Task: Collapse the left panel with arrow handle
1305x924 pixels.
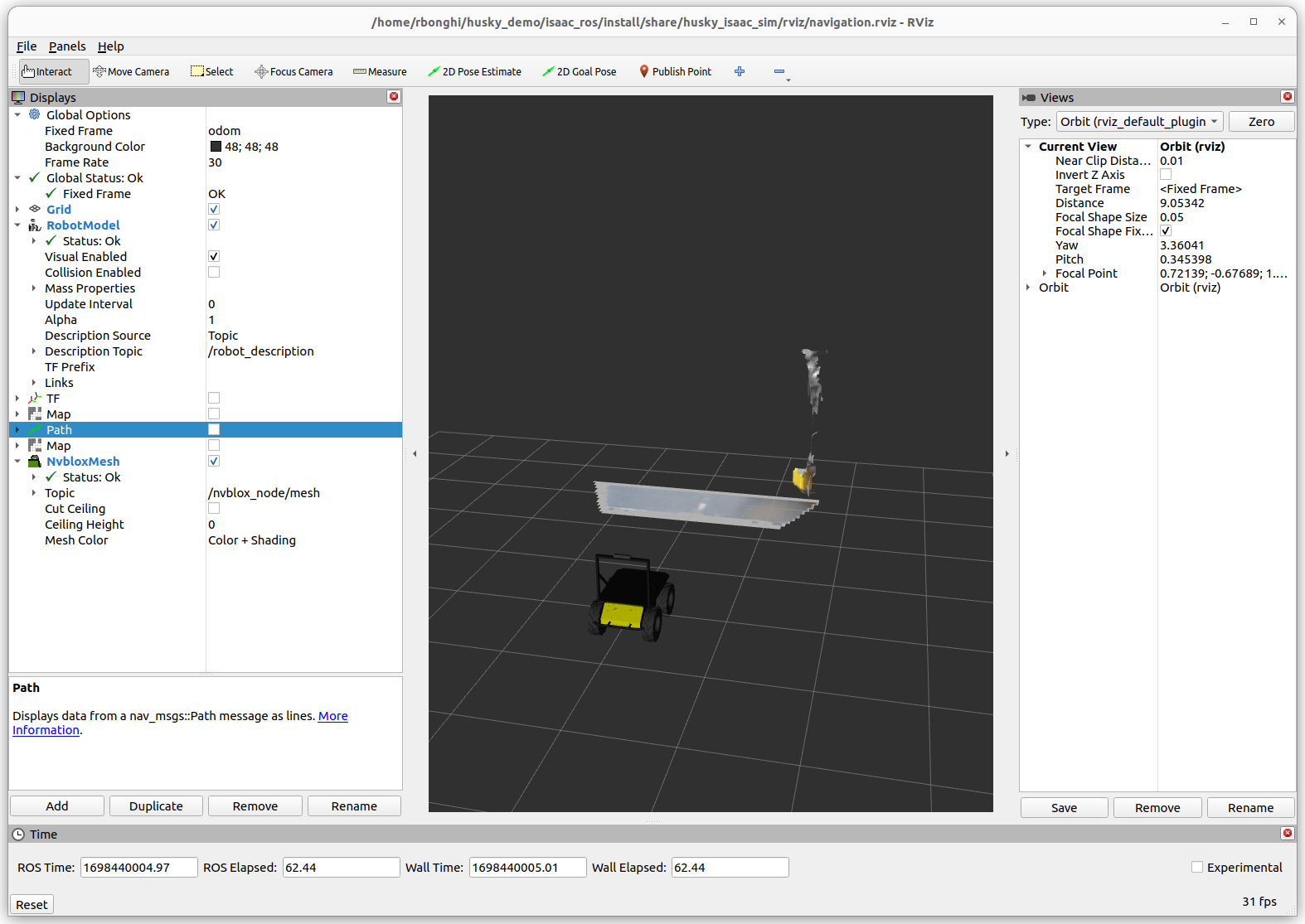Action: [x=415, y=454]
